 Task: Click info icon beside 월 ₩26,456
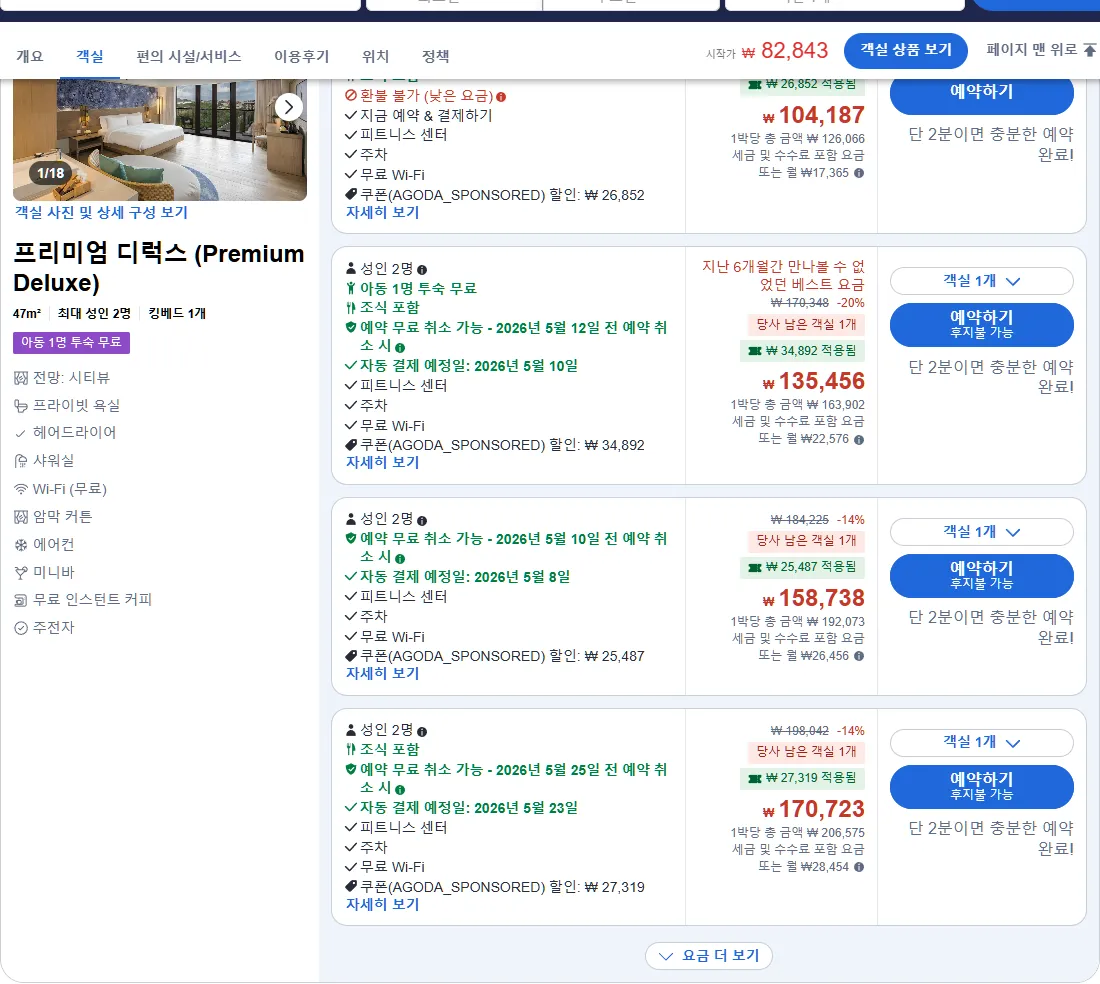pos(859,656)
